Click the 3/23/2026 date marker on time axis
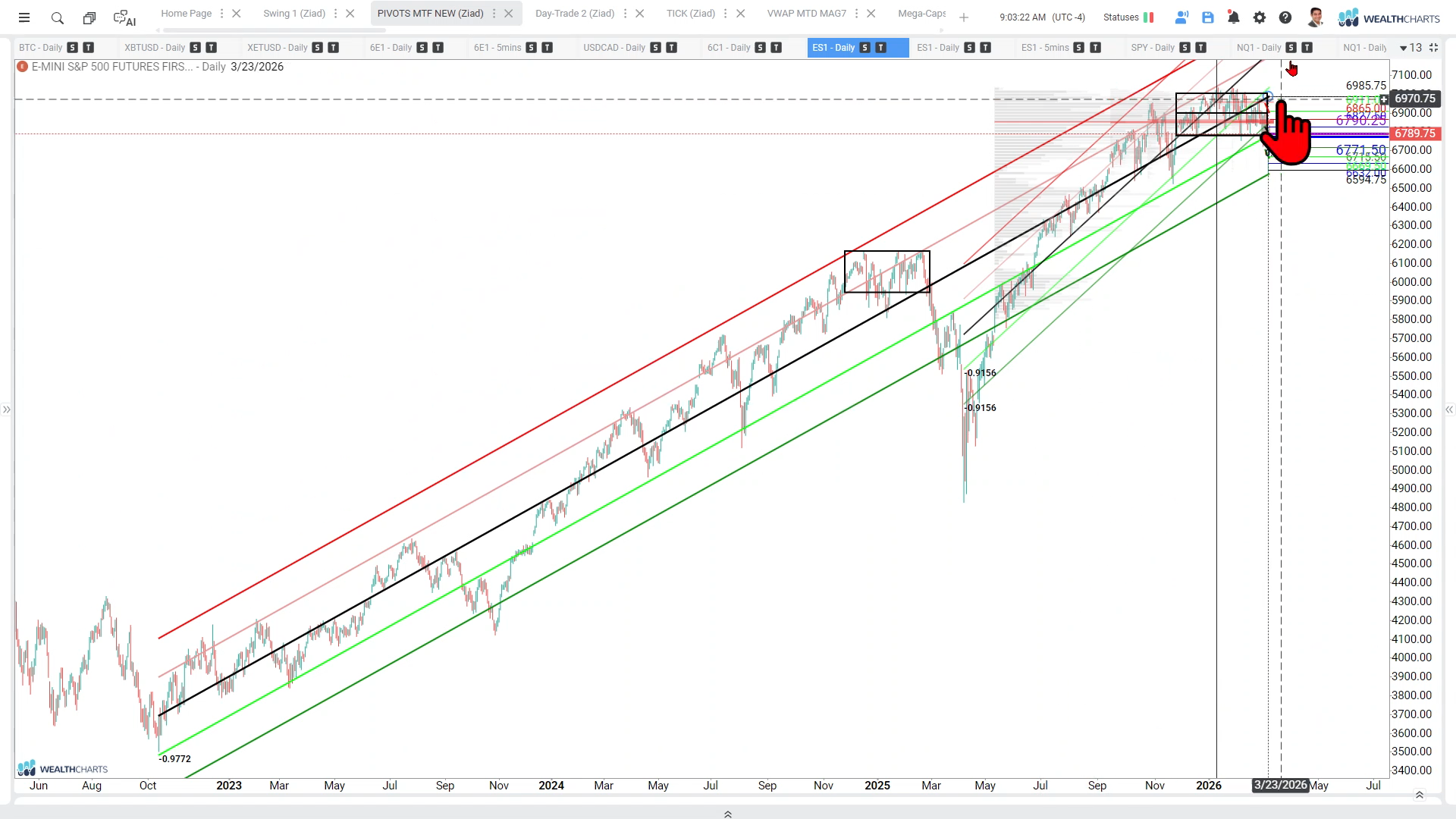Viewport: 1456px width, 819px height. tap(1280, 785)
